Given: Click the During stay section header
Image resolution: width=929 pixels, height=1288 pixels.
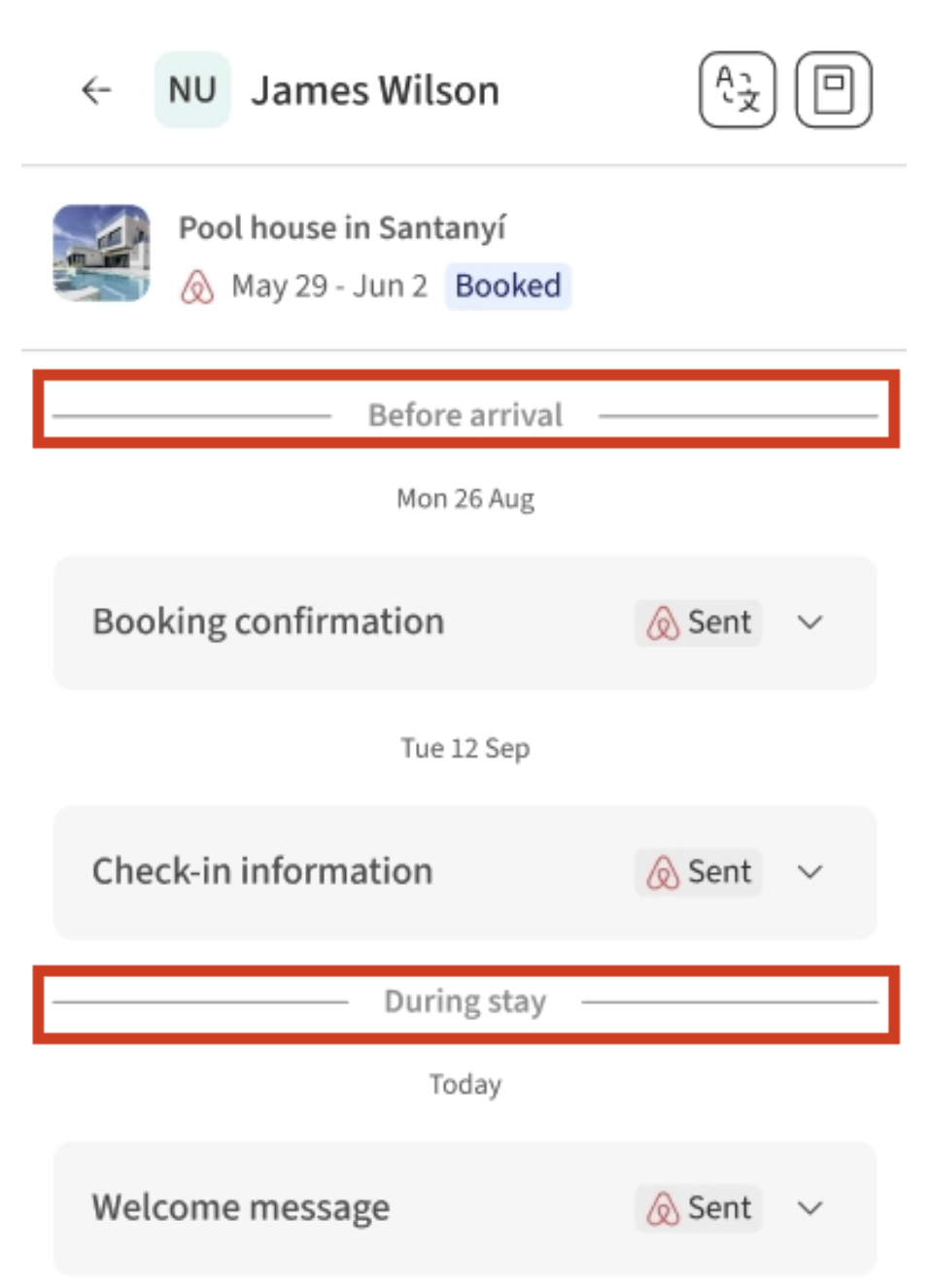Looking at the screenshot, I should click(x=464, y=1001).
